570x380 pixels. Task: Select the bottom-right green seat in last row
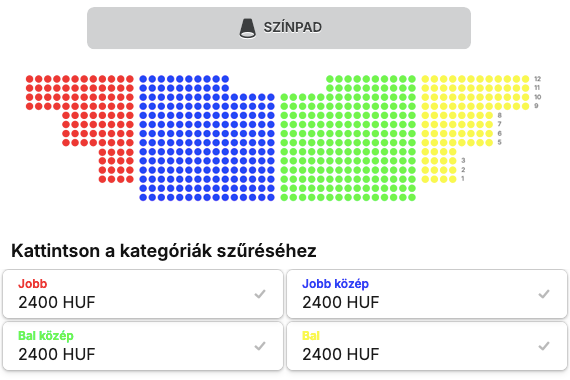[x=412, y=197]
